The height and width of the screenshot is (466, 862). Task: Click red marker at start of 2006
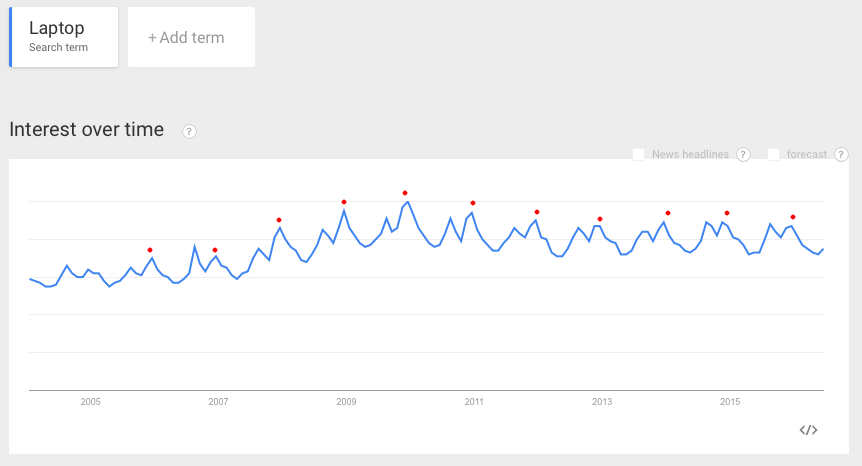click(150, 250)
